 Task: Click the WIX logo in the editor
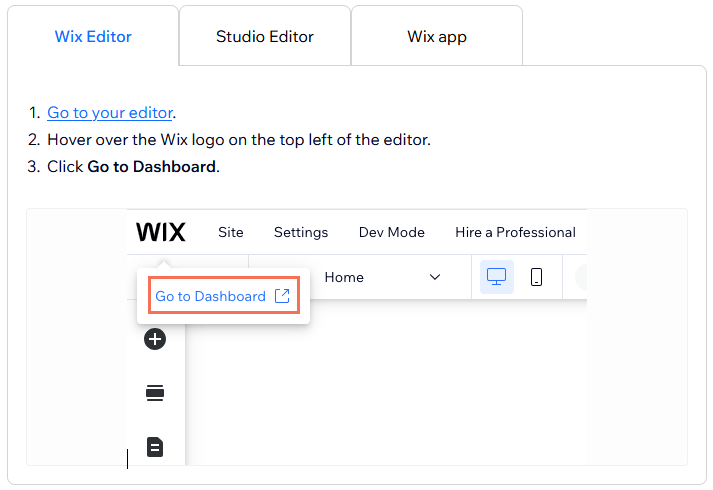point(161,232)
